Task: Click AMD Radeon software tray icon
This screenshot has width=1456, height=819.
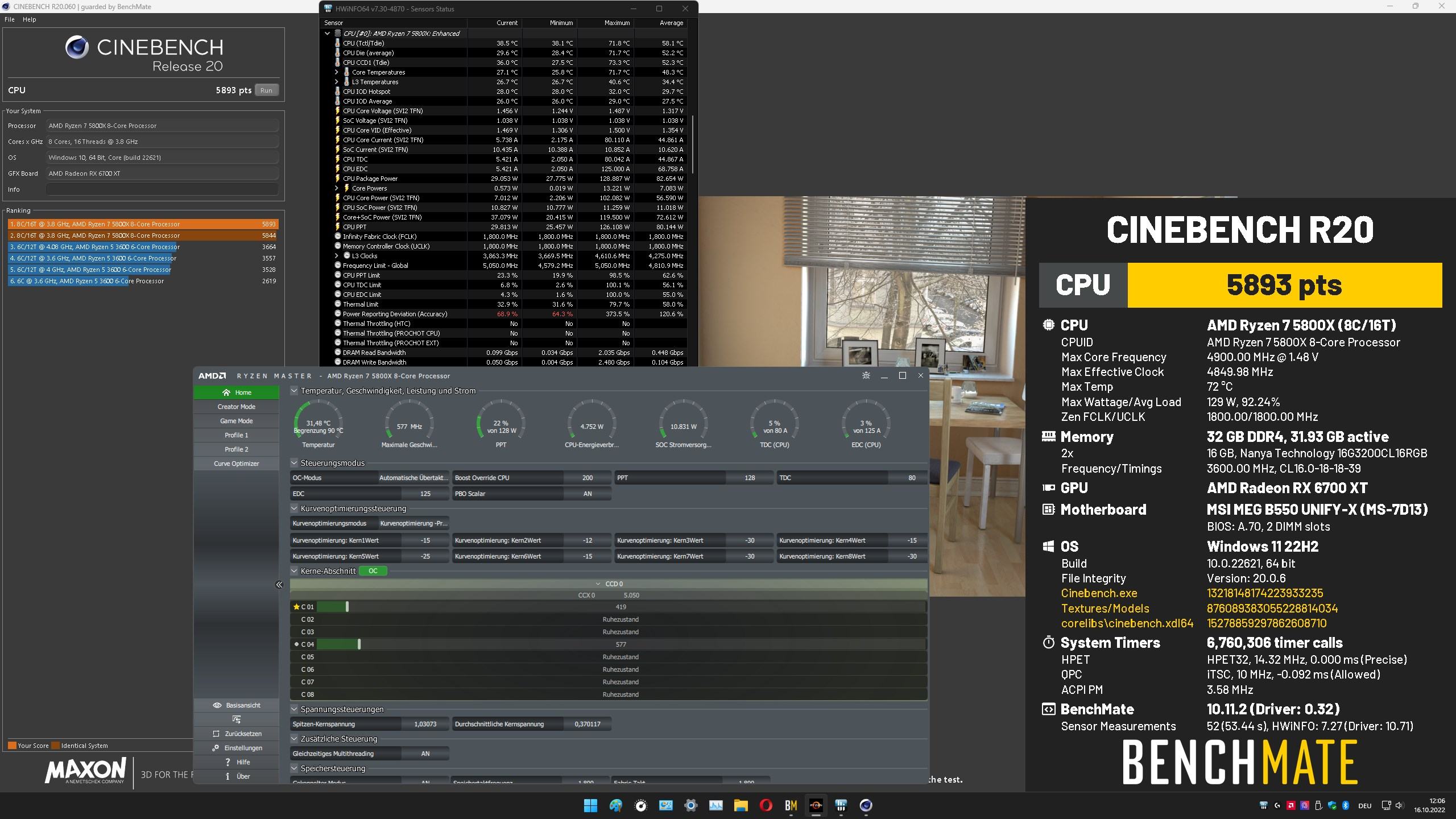Action: (1291, 805)
